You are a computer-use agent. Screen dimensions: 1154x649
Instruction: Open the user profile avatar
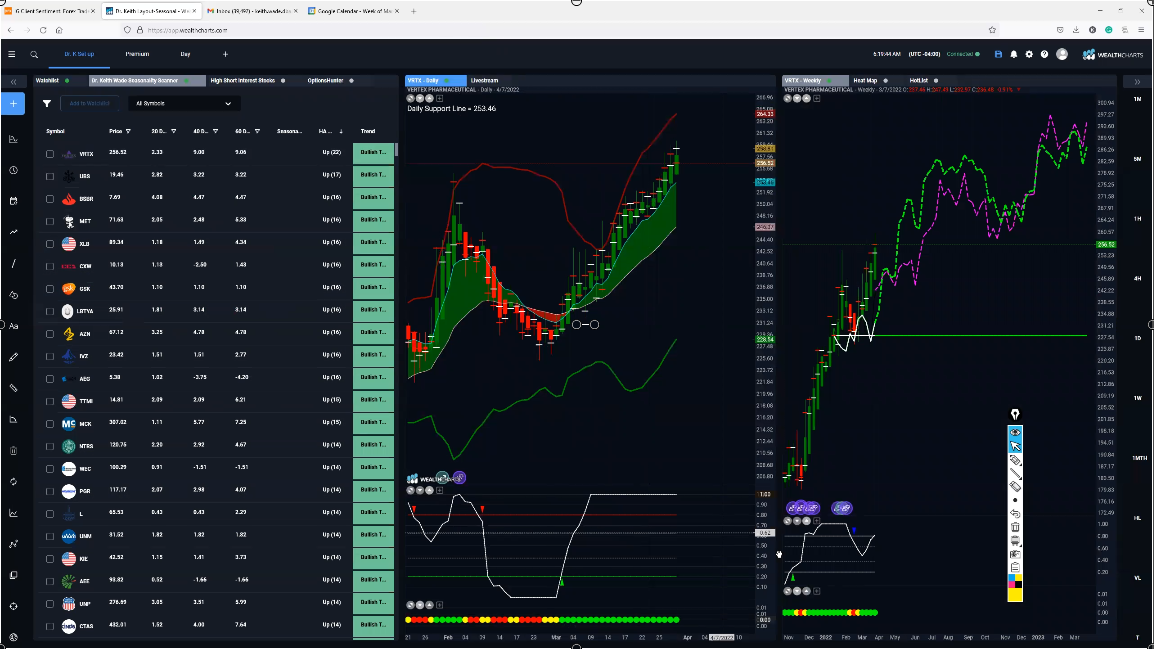pyautogui.click(x=1062, y=54)
